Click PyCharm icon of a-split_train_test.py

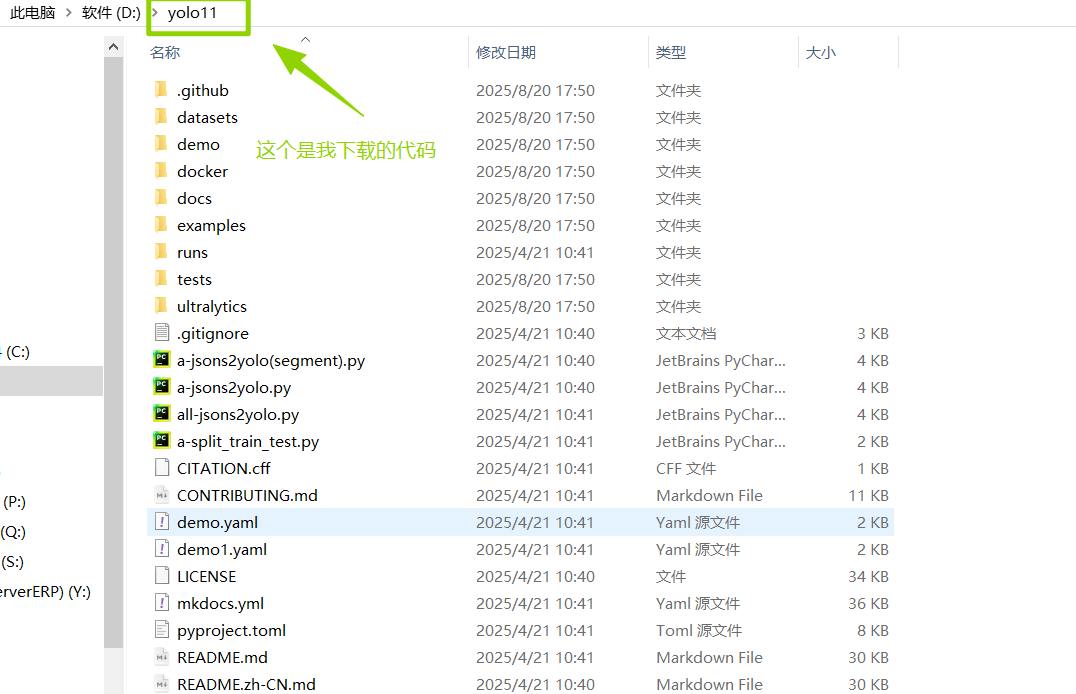click(x=162, y=440)
